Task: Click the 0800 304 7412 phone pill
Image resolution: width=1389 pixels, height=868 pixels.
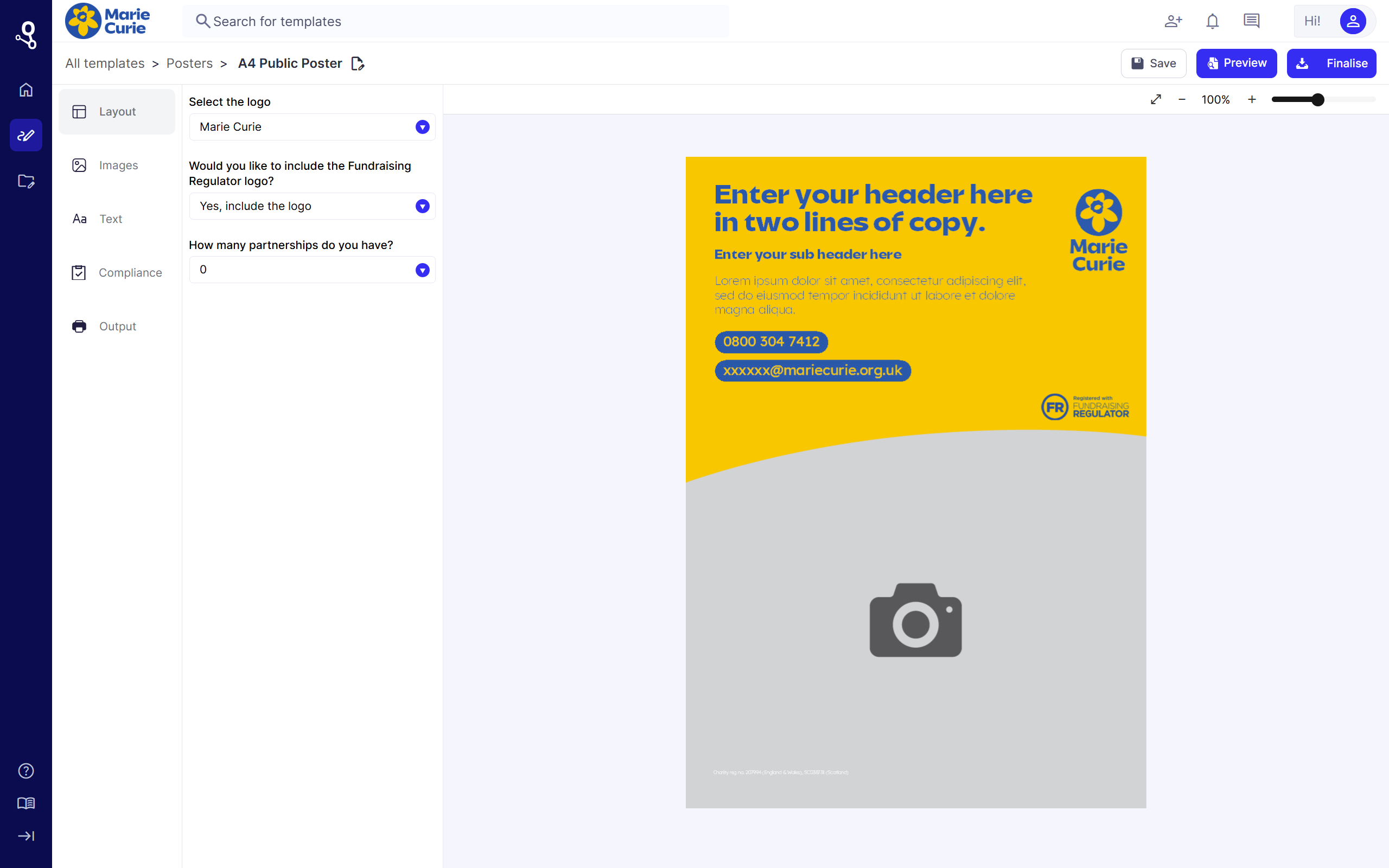Action: (x=771, y=342)
